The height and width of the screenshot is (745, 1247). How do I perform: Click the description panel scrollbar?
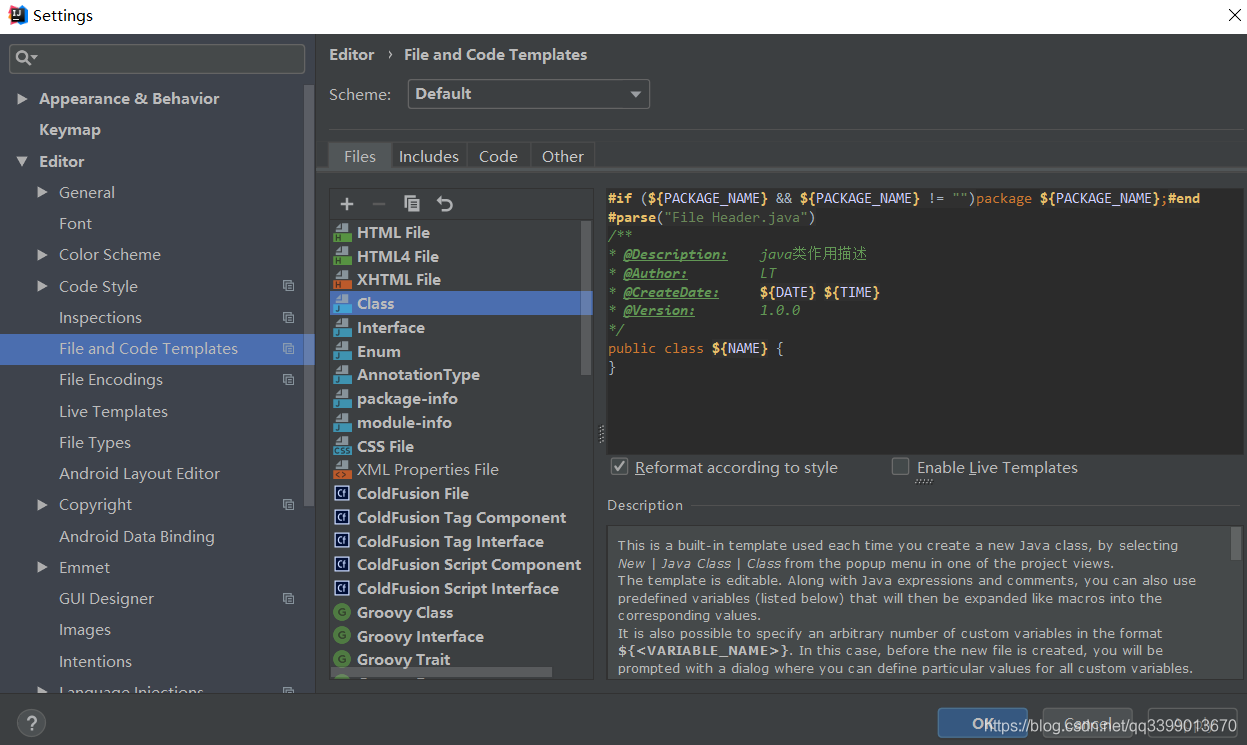(x=1236, y=544)
